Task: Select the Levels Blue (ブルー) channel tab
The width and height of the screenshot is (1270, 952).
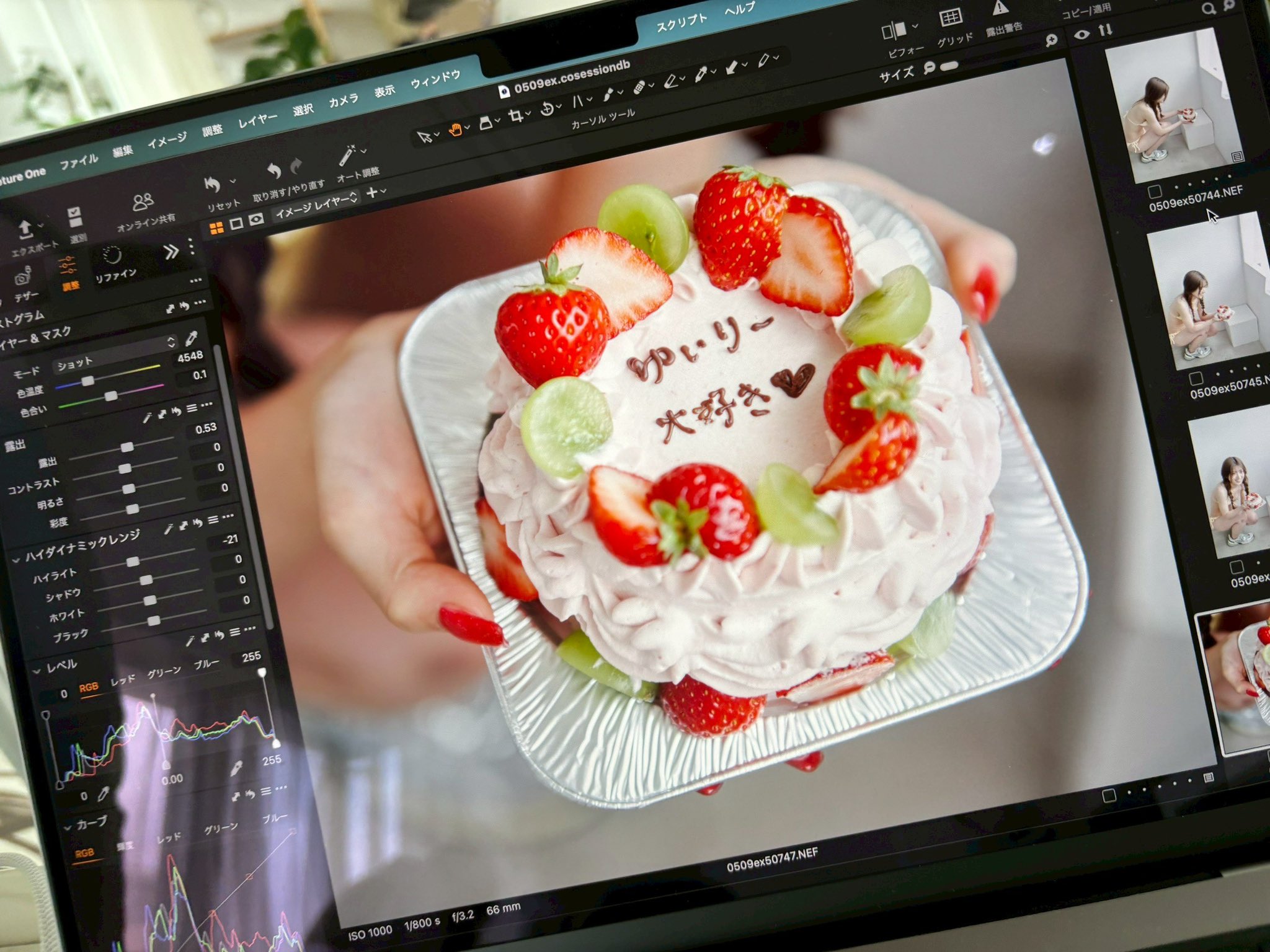Action: (x=206, y=664)
